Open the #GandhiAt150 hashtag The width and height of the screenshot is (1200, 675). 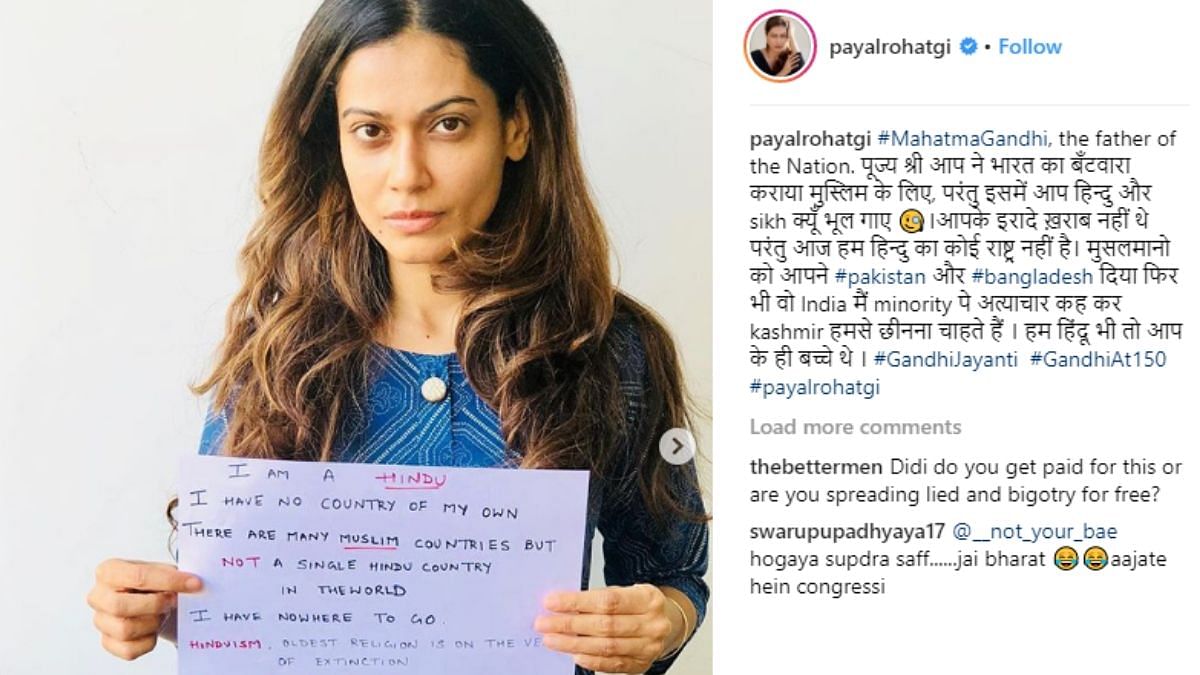(1098, 359)
